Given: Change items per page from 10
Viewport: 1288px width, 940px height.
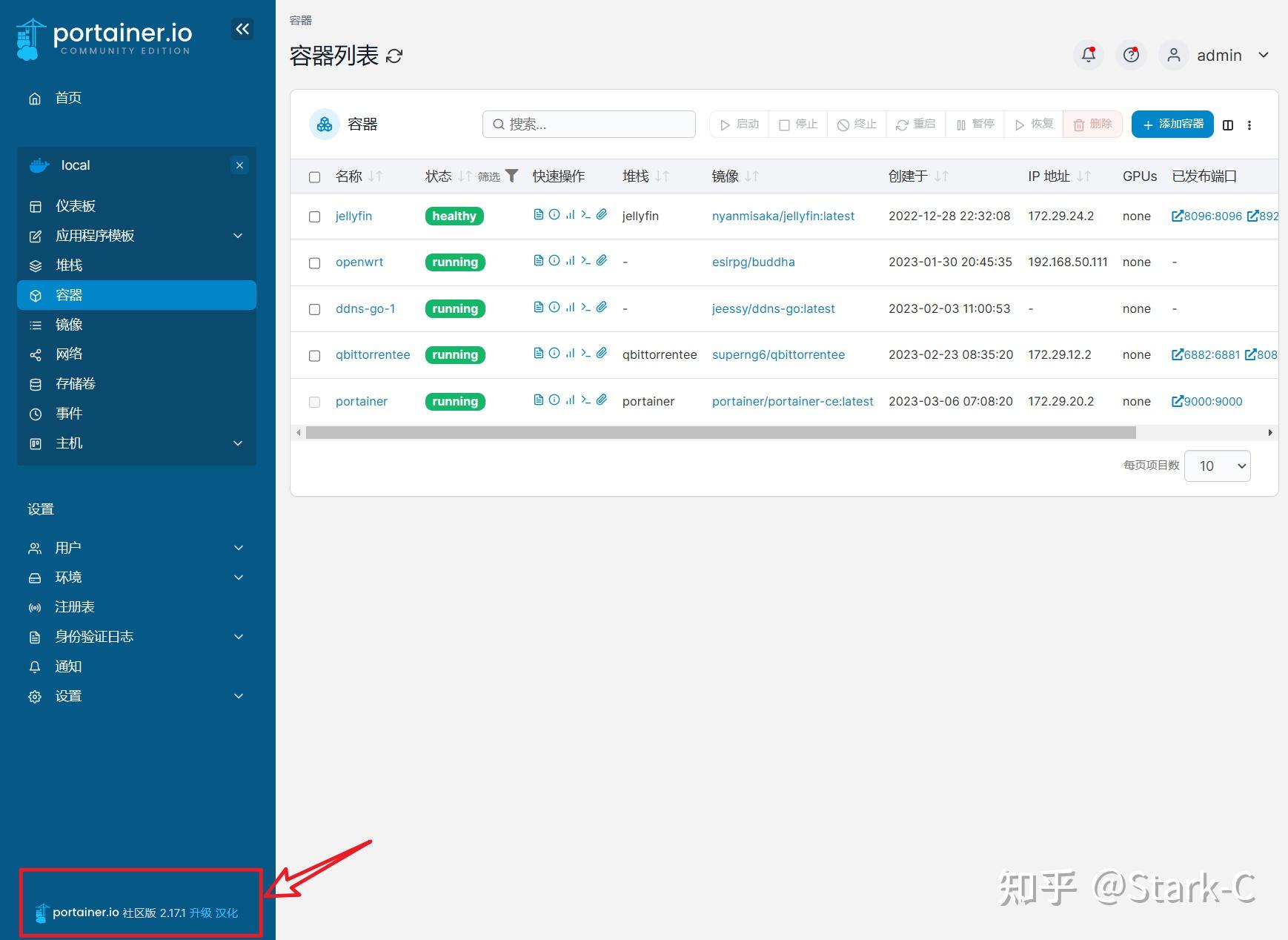Looking at the screenshot, I should click(x=1218, y=466).
